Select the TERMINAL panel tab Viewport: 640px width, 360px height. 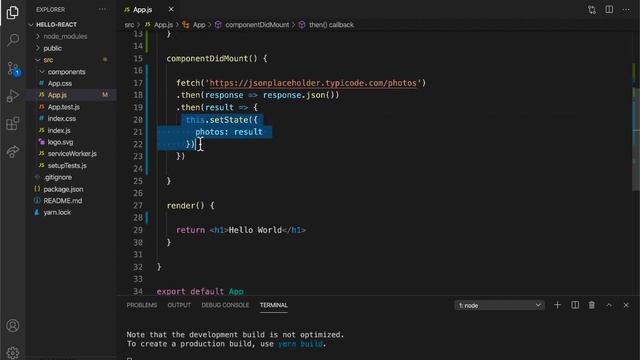273,305
